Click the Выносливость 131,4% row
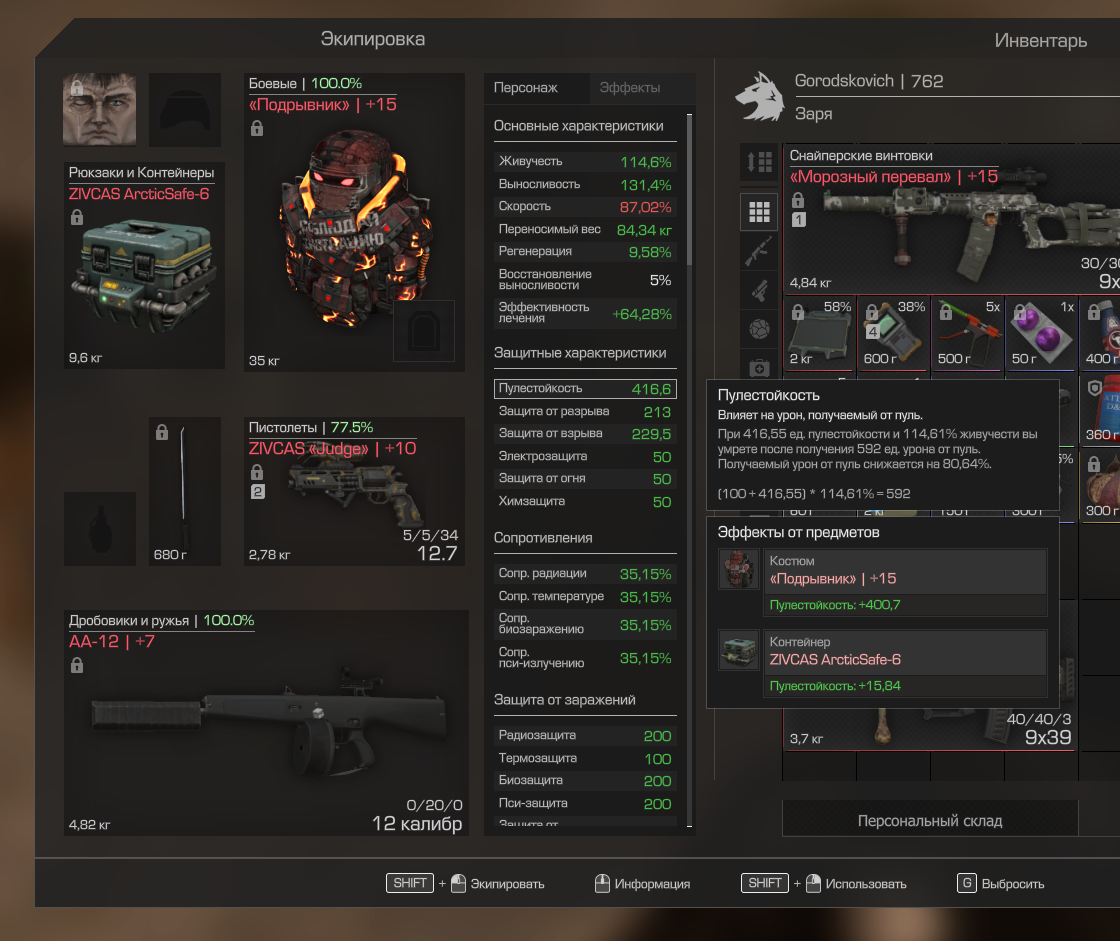This screenshot has width=1120, height=941. [585, 184]
